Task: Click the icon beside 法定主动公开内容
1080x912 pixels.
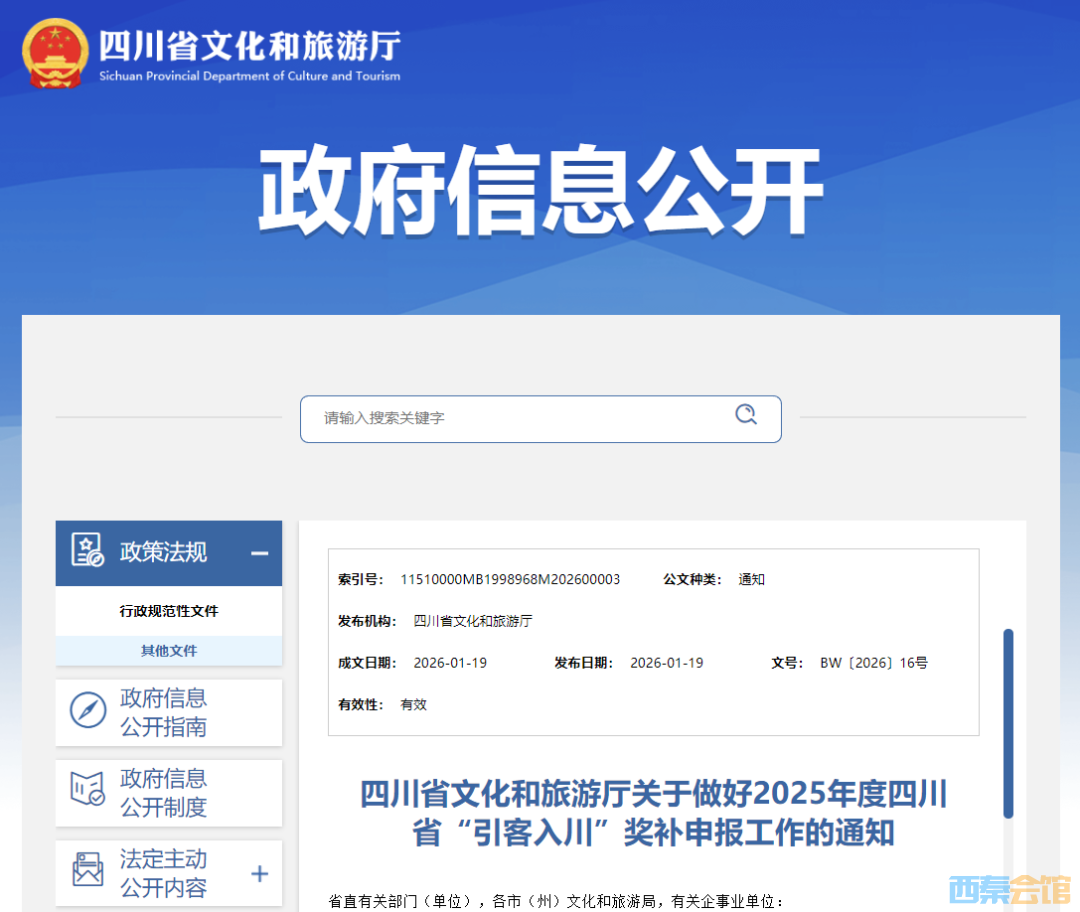Action: click(88, 871)
